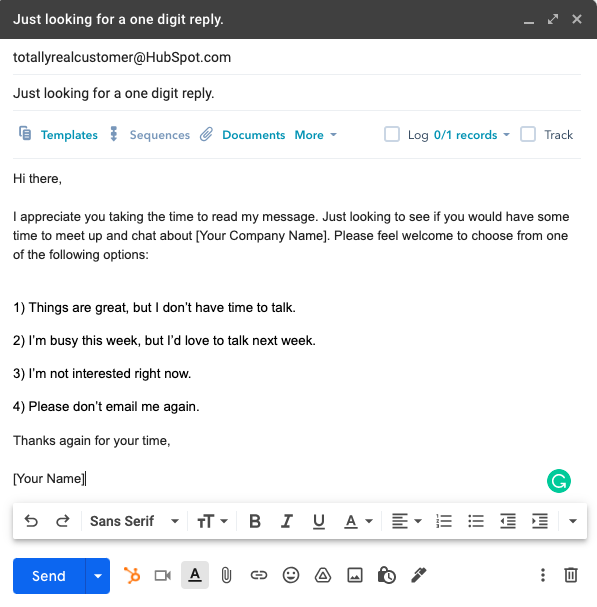Insert a photo with the image icon
Viewport: 597px width, 607px height.
pyautogui.click(x=355, y=575)
